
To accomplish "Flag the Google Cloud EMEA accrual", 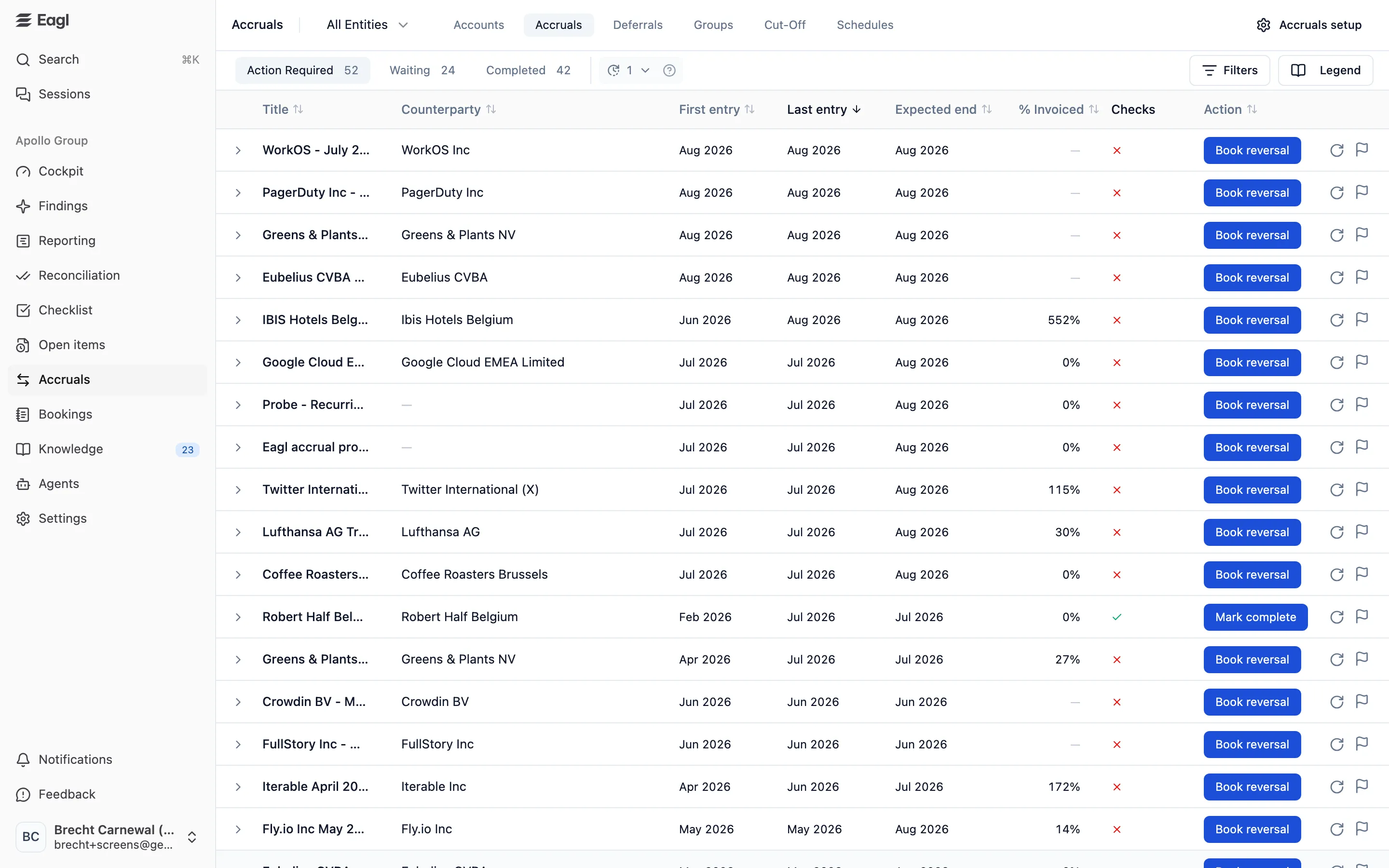I will tap(1362, 362).
